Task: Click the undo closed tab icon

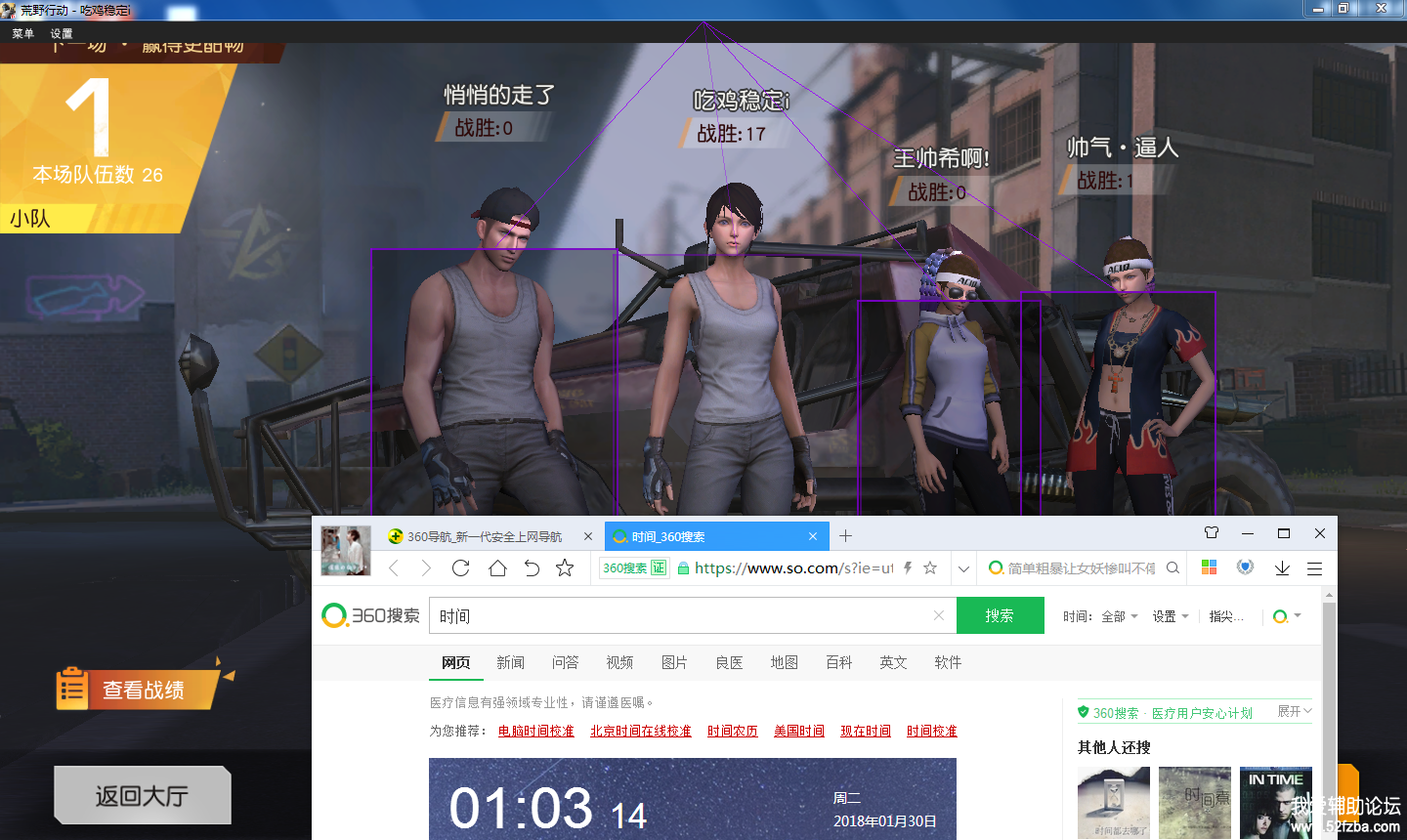Action: click(x=532, y=567)
